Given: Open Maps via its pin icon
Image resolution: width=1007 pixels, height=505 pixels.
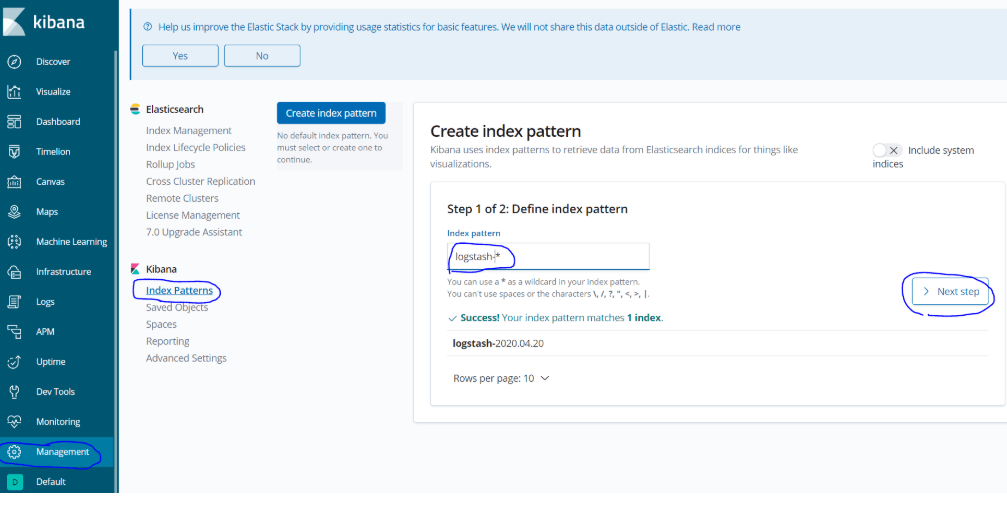Looking at the screenshot, I should [14, 211].
